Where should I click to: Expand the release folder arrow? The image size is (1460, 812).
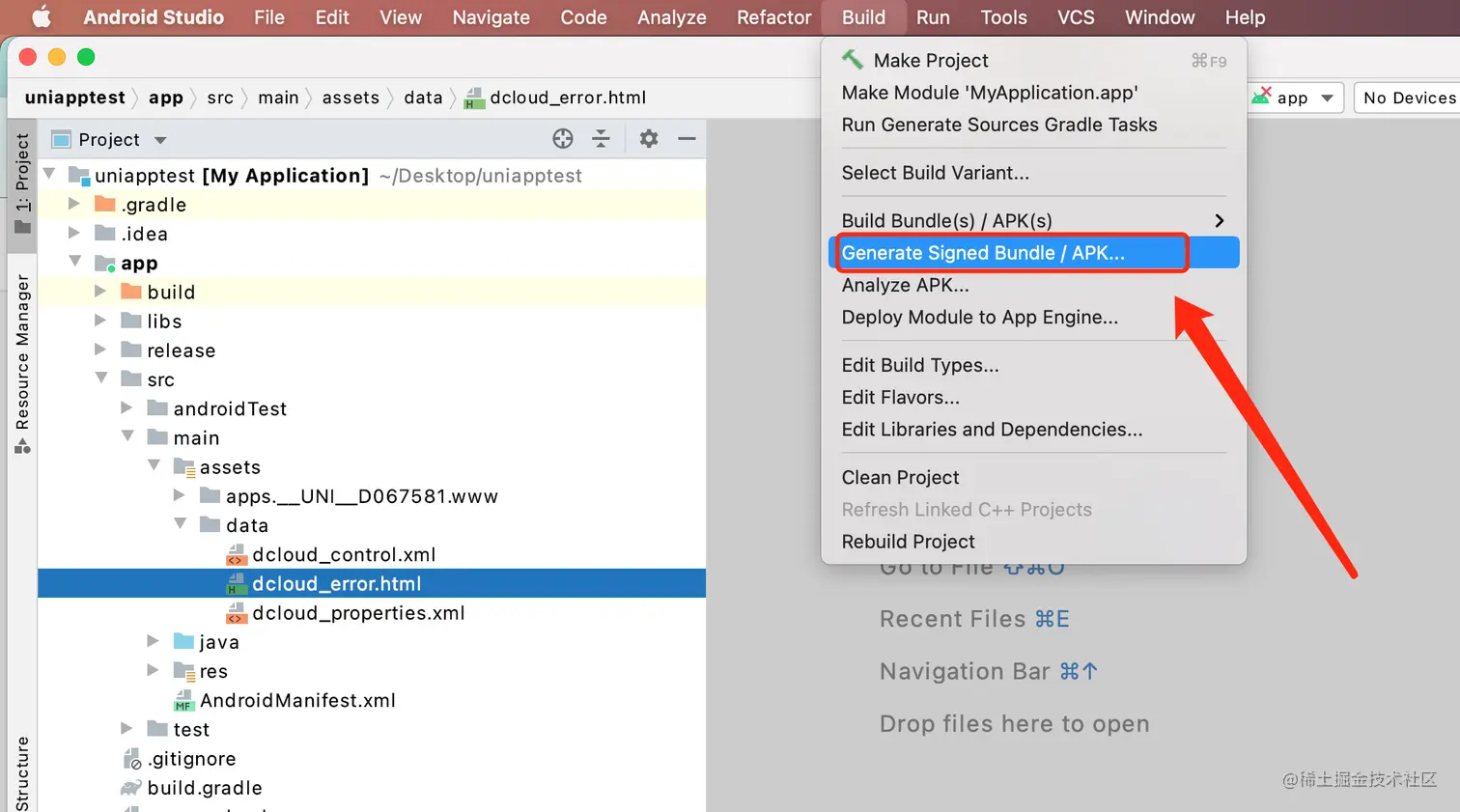tap(100, 350)
